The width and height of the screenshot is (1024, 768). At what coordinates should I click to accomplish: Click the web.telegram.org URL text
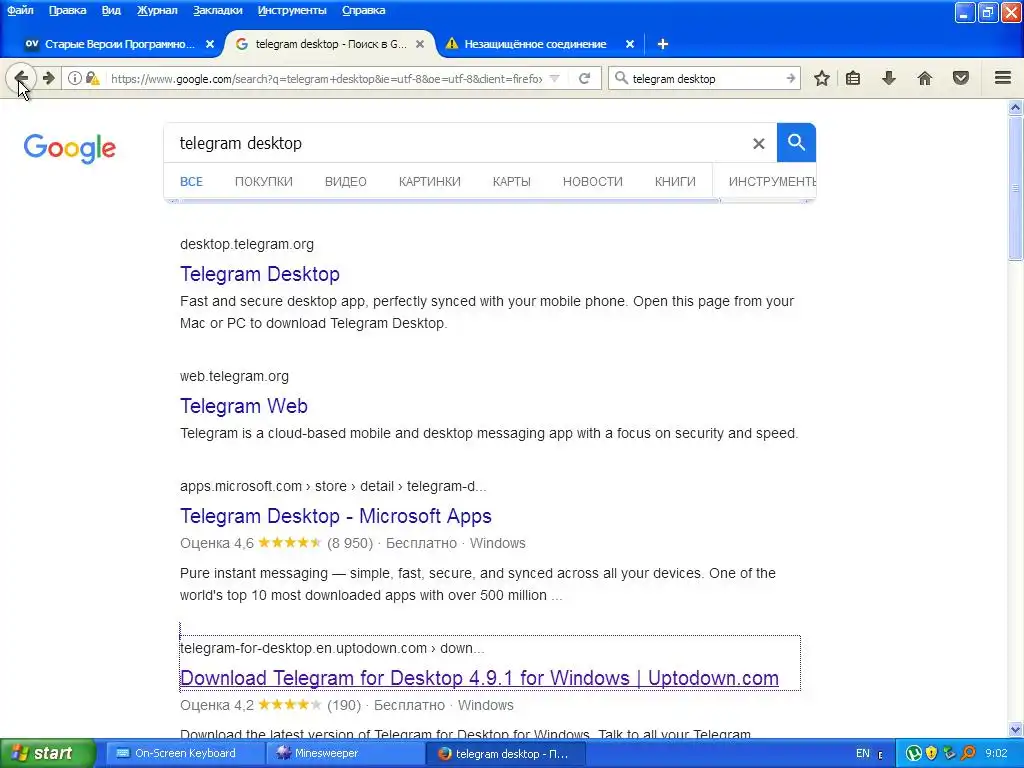[x=234, y=376]
